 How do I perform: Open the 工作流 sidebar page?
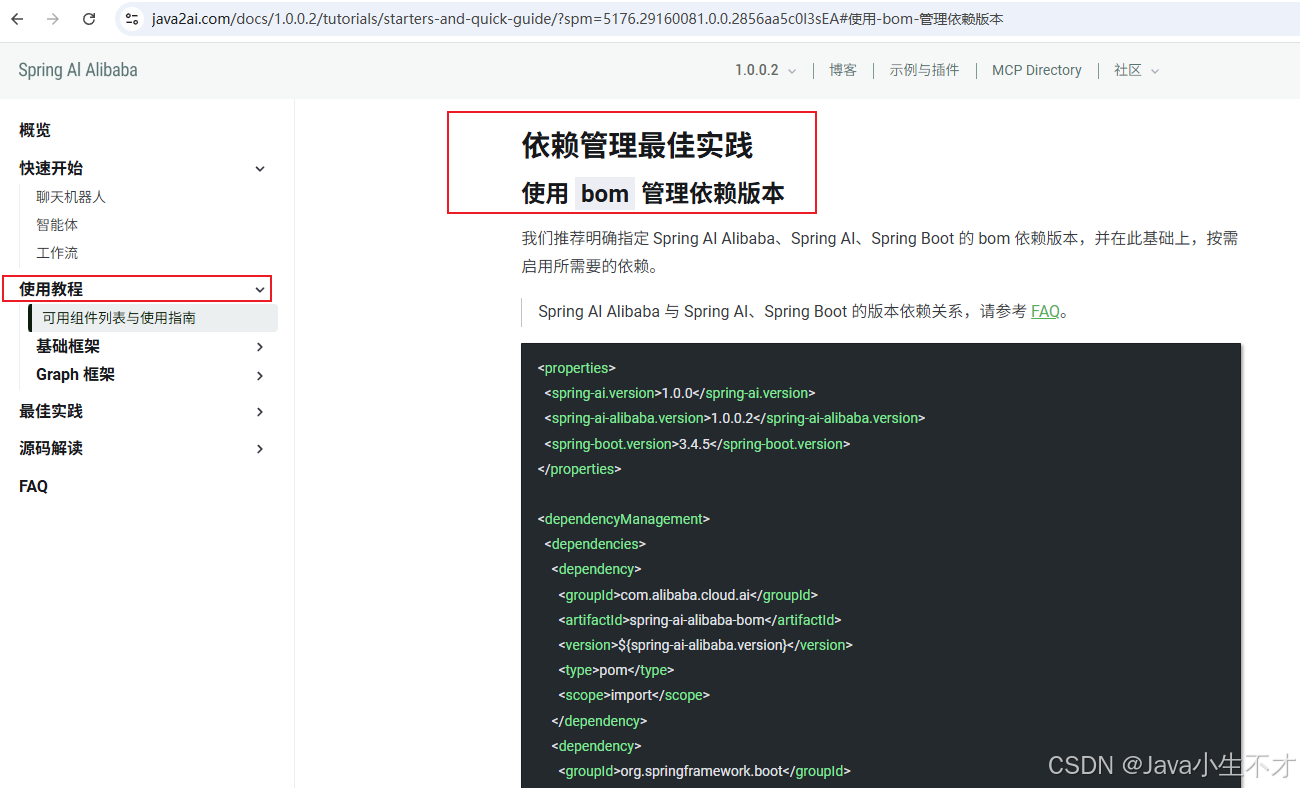coord(57,253)
